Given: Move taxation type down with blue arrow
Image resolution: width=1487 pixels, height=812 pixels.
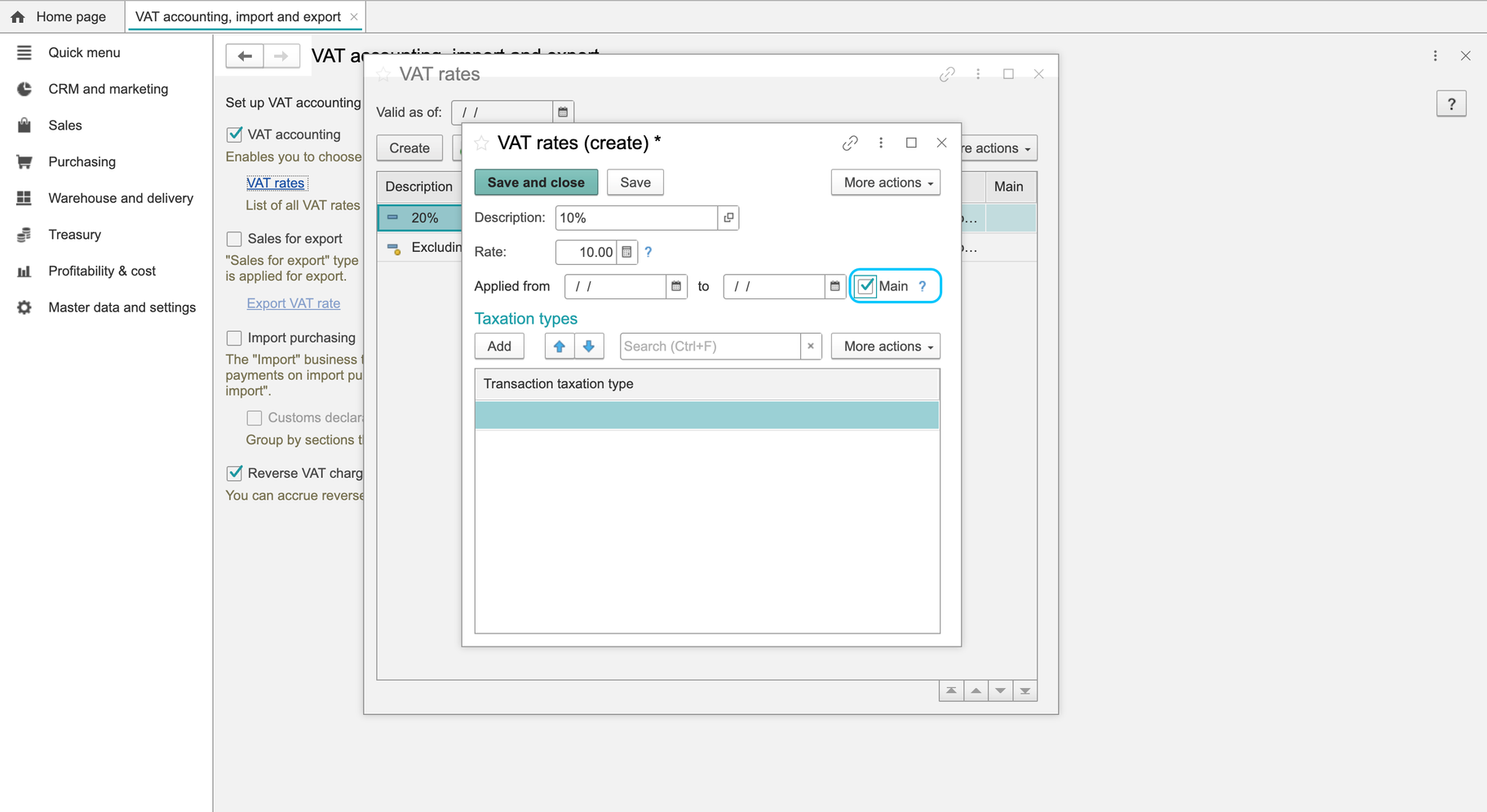Looking at the screenshot, I should point(589,346).
